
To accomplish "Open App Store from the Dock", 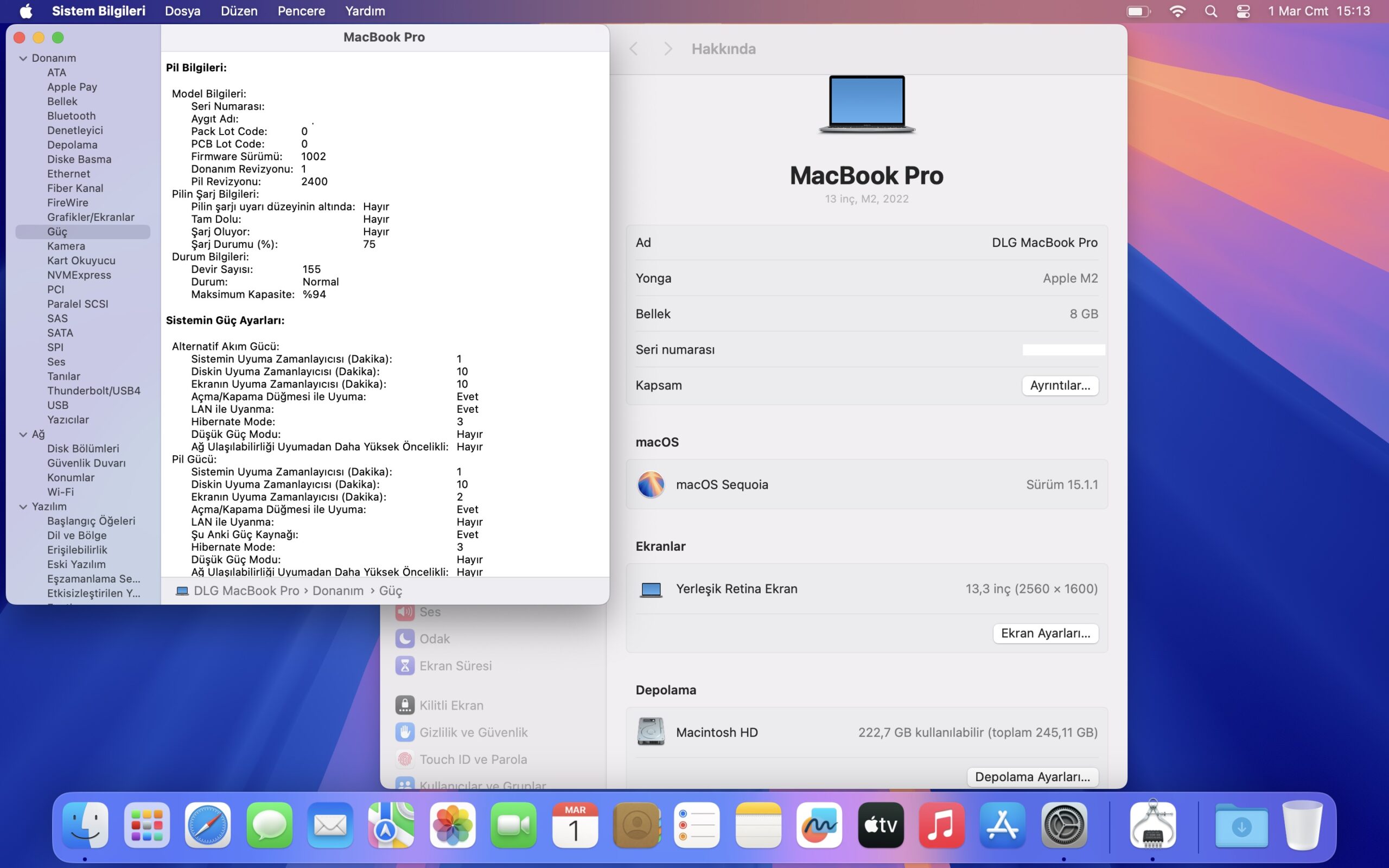I will 1003,826.
